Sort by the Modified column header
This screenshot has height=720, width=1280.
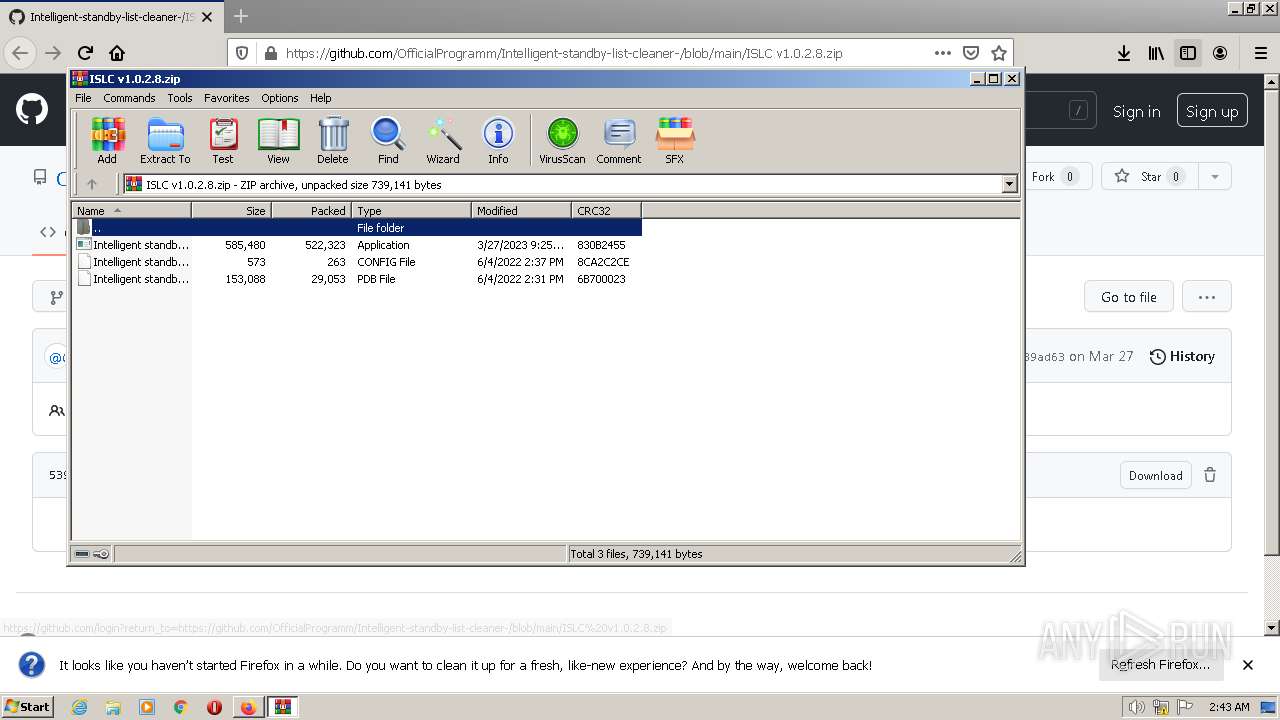(x=521, y=210)
